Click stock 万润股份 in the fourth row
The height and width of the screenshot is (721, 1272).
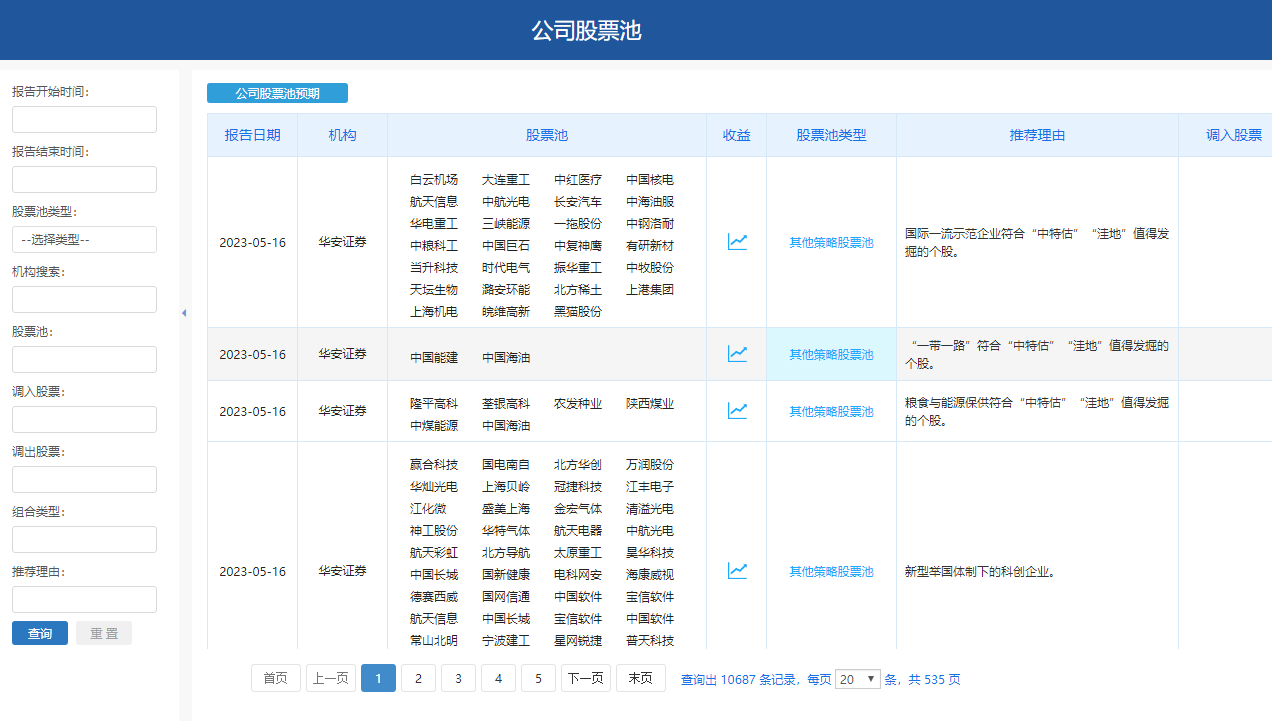coord(650,464)
